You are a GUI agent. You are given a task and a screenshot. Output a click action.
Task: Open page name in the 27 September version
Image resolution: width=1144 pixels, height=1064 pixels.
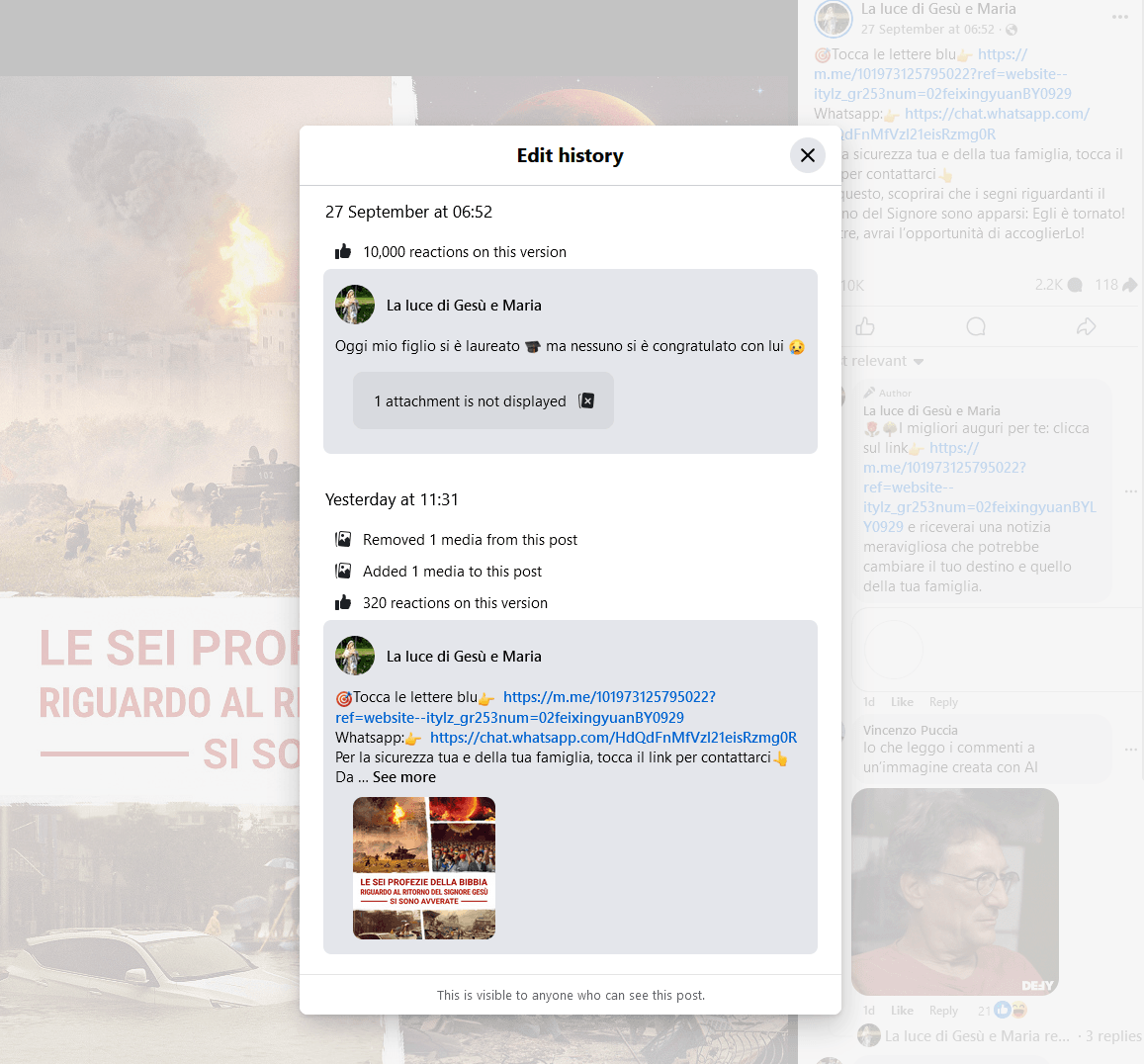(x=464, y=305)
